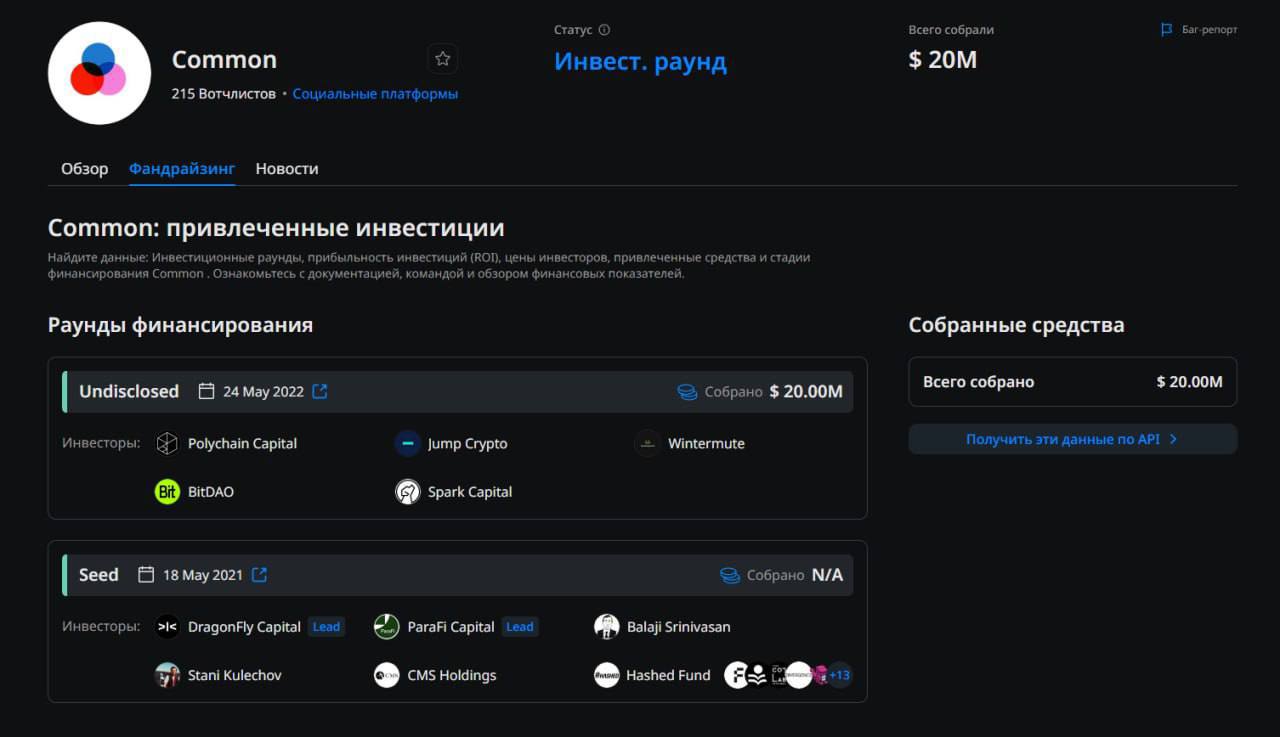
Task: Click Получить эти данные по API button
Action: [1072, 439]
